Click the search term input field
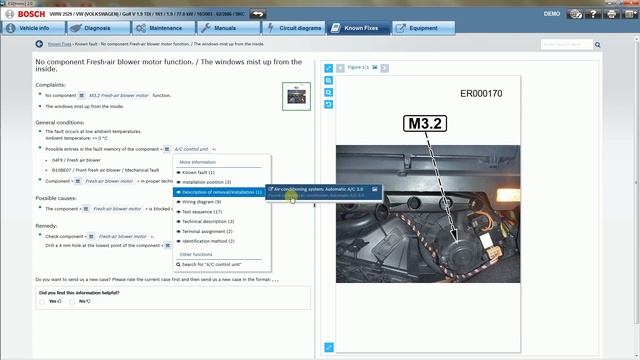This screenshot has height=360, width=640. [x=567, y=44]
